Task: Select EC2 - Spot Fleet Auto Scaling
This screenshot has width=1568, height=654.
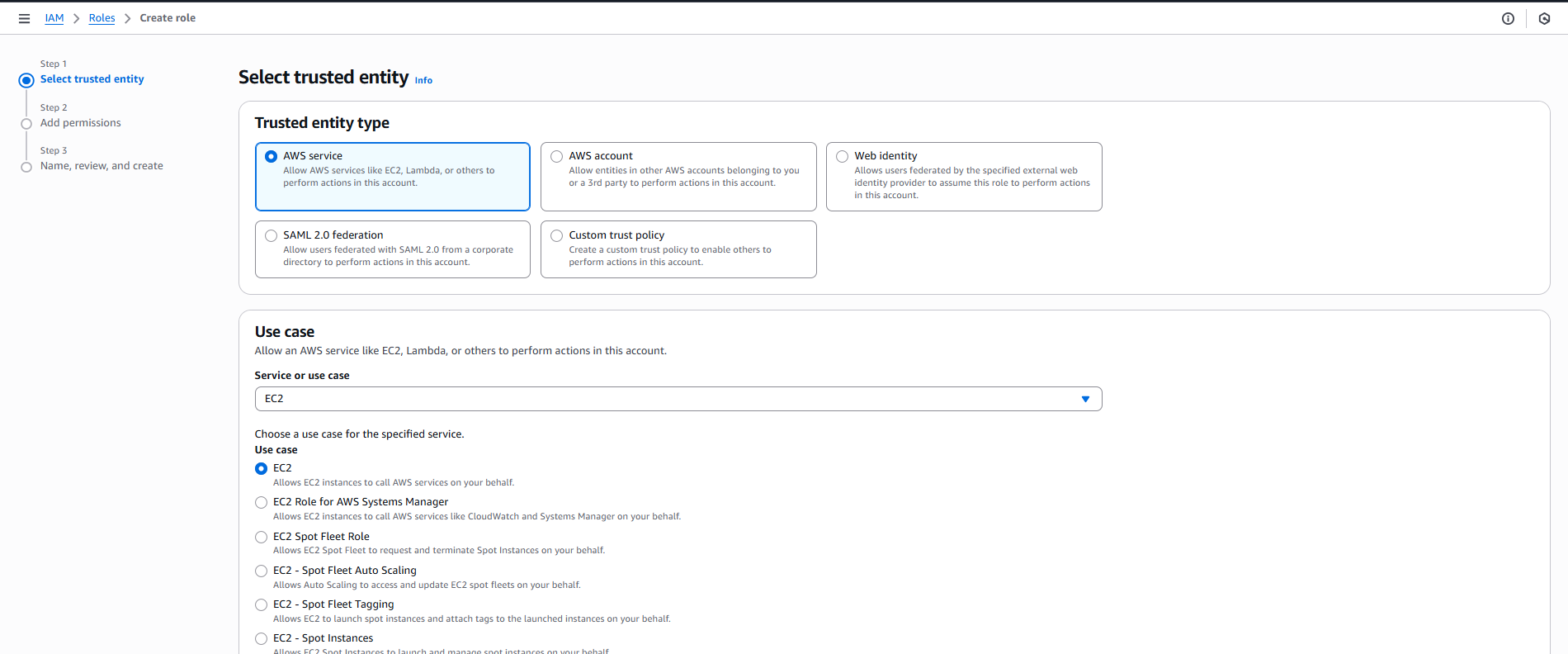Action: (262, 571)
